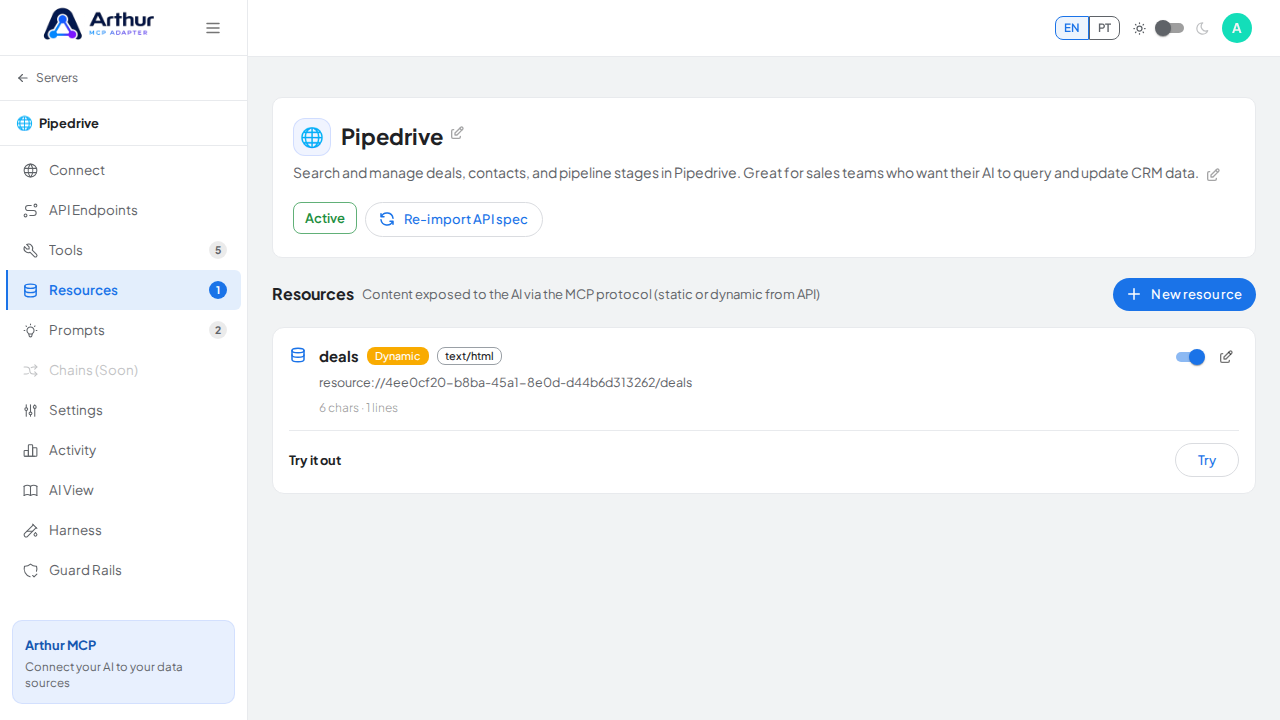Click the Settings sliders icon
This screenshot has height=720, width=1280.
point(31,410)
